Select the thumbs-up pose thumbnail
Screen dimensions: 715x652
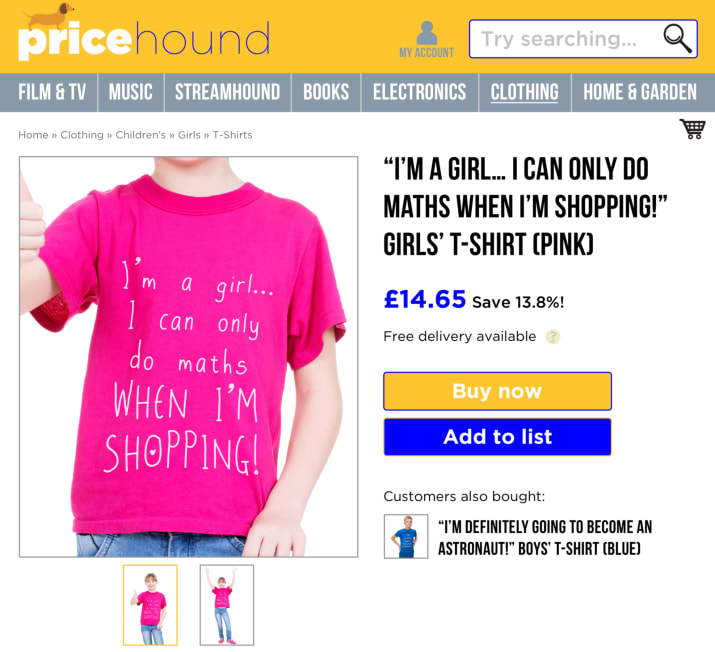150,605
